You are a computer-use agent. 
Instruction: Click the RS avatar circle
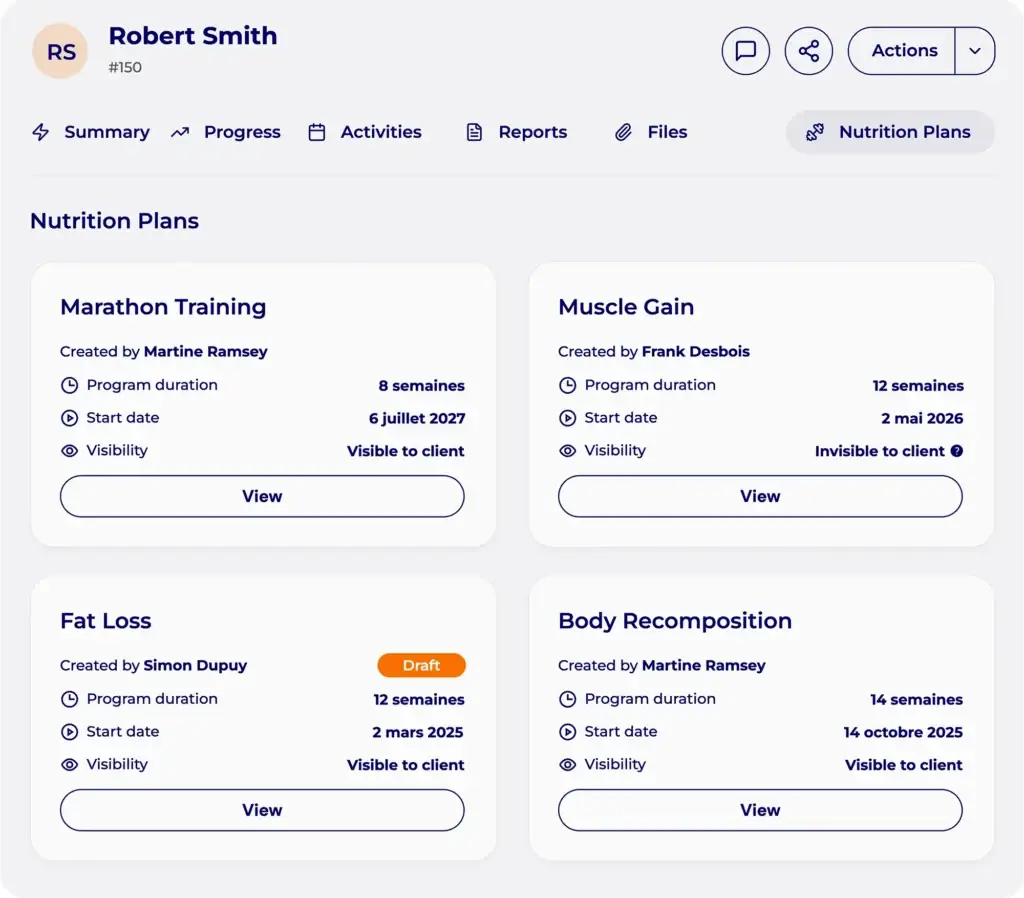click(61, 52)
